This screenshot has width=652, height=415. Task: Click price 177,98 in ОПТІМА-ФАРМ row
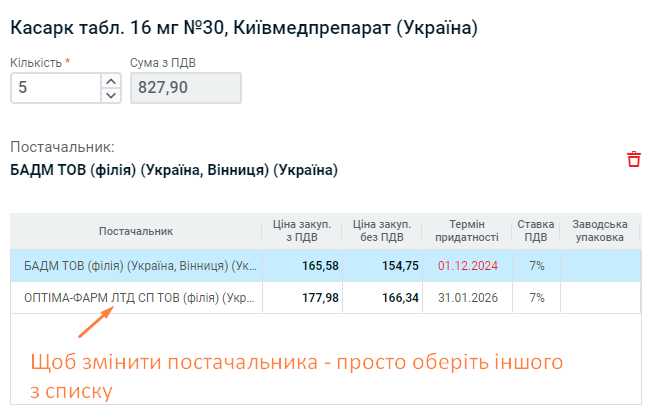point(320,298)
